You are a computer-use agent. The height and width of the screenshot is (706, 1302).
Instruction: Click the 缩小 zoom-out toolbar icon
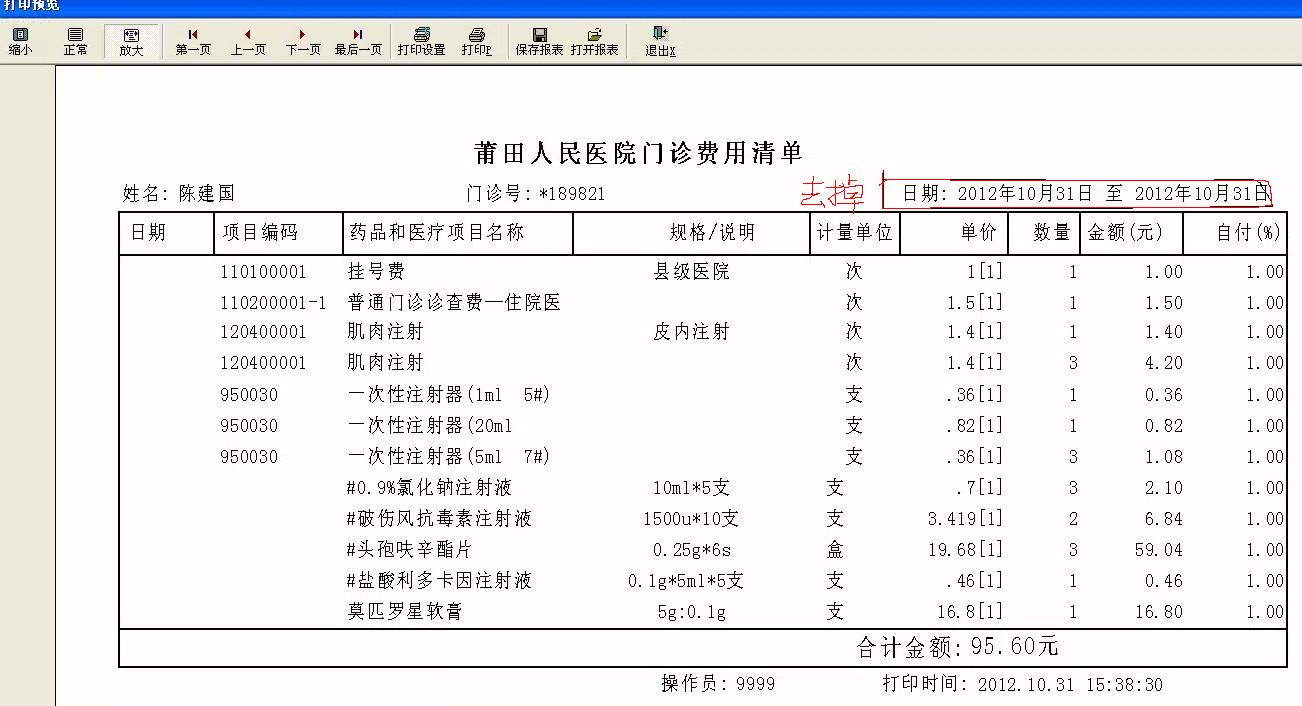click(20, 41)
